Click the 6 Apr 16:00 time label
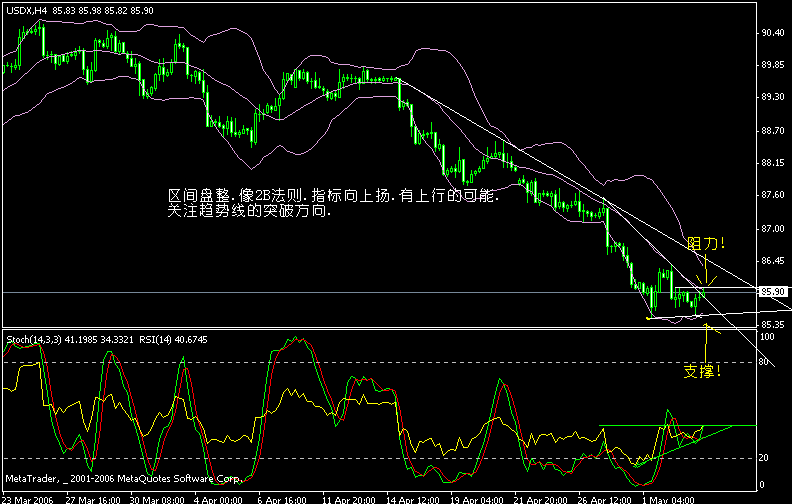The width and height of the screenshot is (792, 504). (x=282, y=499)
